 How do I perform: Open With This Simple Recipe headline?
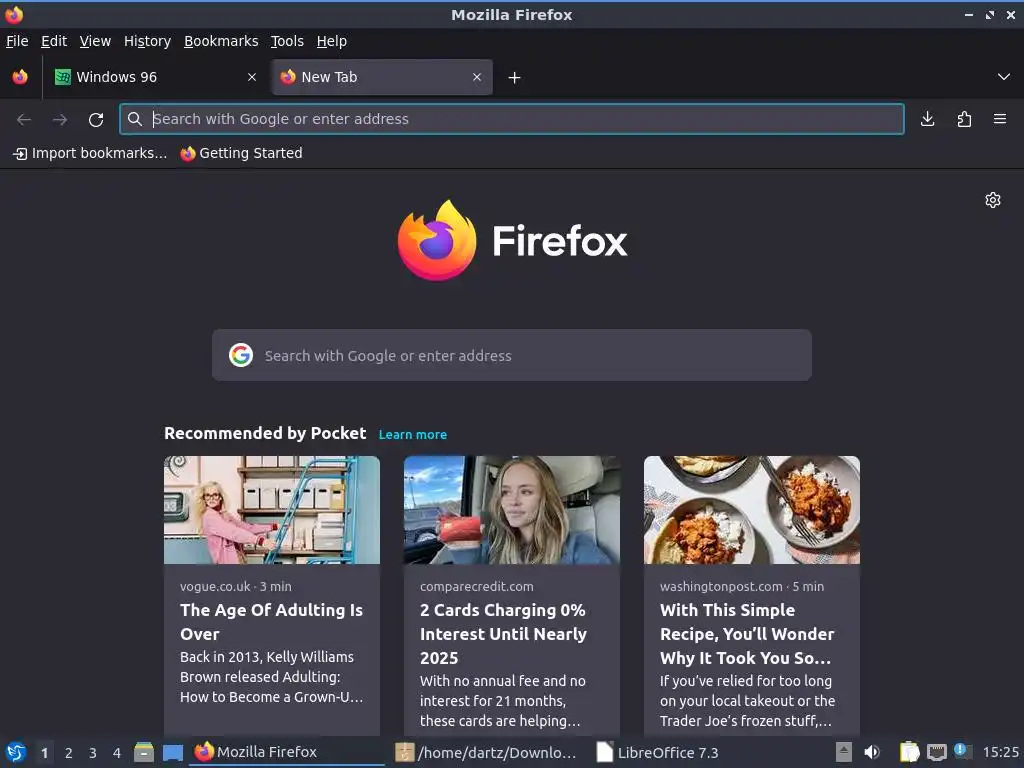click(x=746, y=634)
